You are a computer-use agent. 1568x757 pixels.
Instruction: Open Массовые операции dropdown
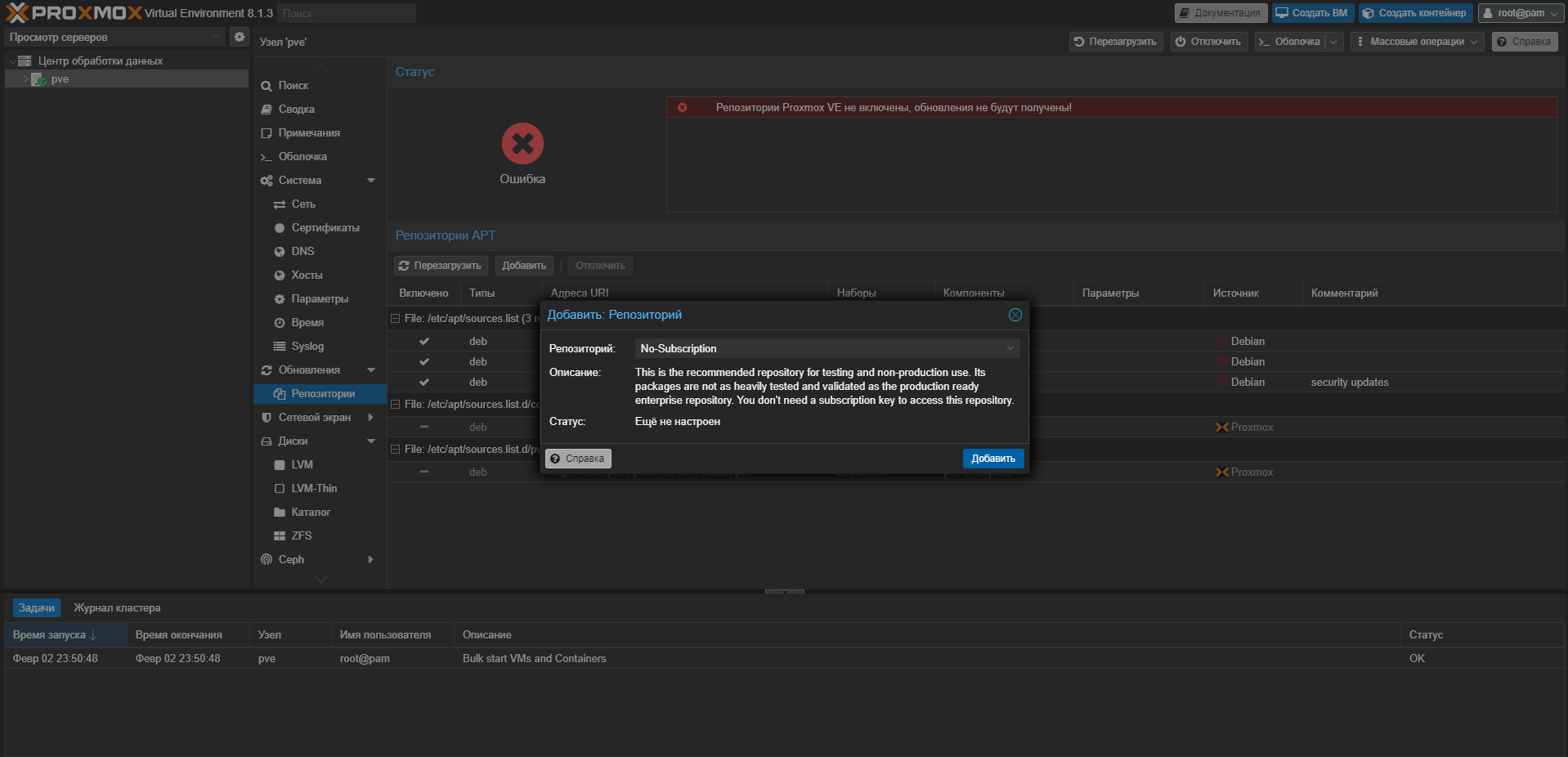click(1417, 42)
